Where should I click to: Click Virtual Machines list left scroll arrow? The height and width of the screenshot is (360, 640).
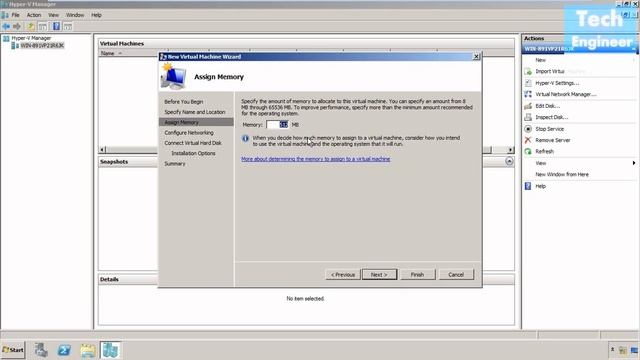(102, 150)
